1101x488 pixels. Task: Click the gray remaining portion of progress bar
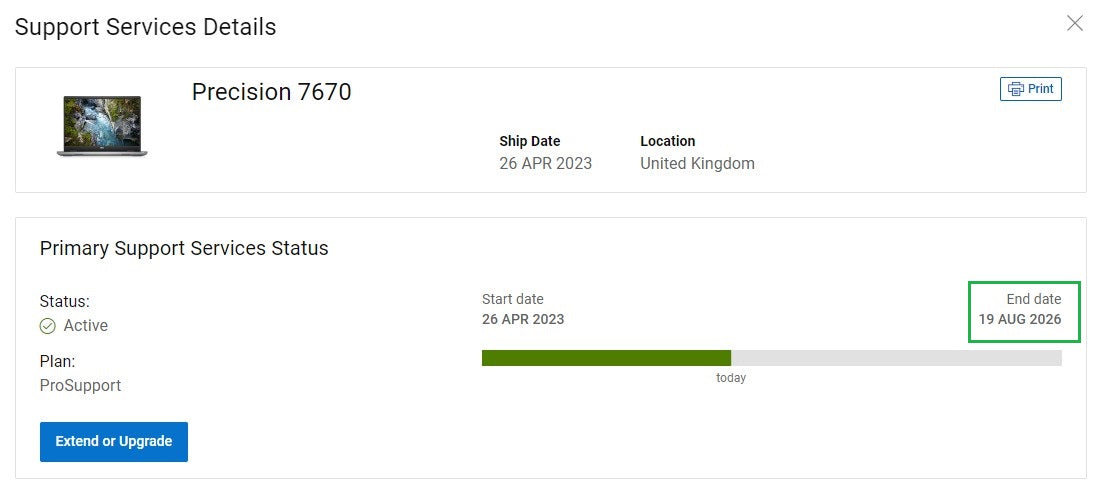(896, 358)
